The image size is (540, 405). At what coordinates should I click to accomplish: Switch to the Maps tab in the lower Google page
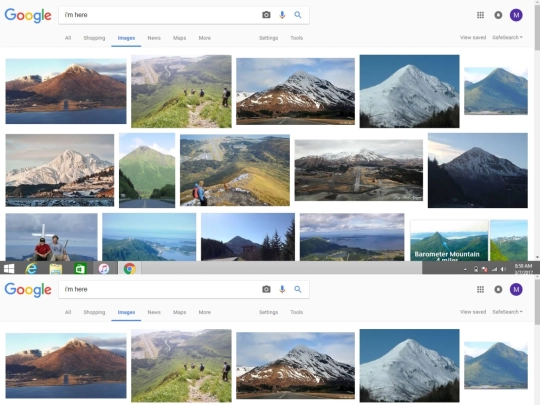179,312
